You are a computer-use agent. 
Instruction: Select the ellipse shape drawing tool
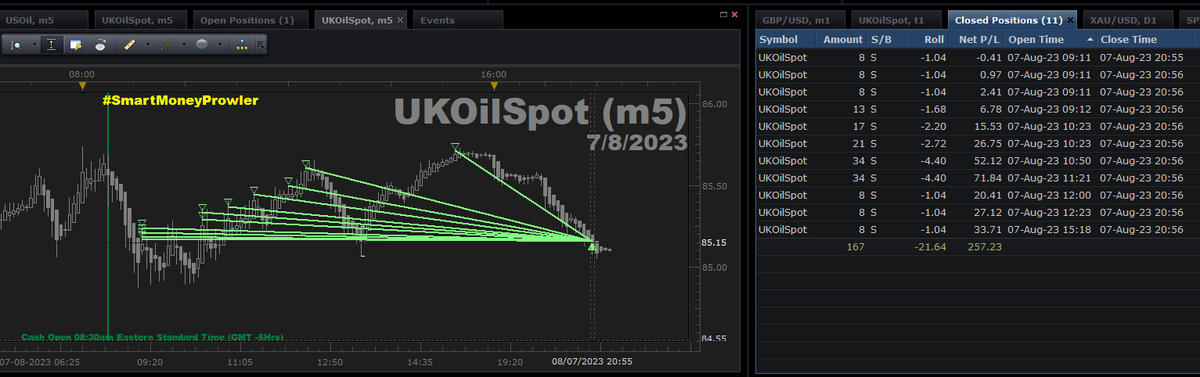coord(201,45)
